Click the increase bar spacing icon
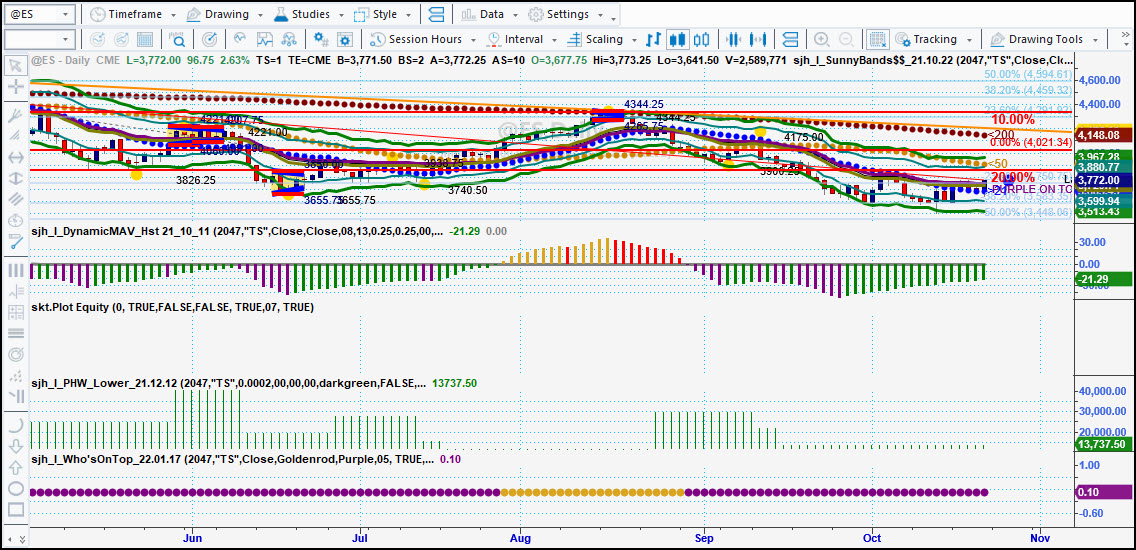 pyautogui.click(x=759, y=39)
